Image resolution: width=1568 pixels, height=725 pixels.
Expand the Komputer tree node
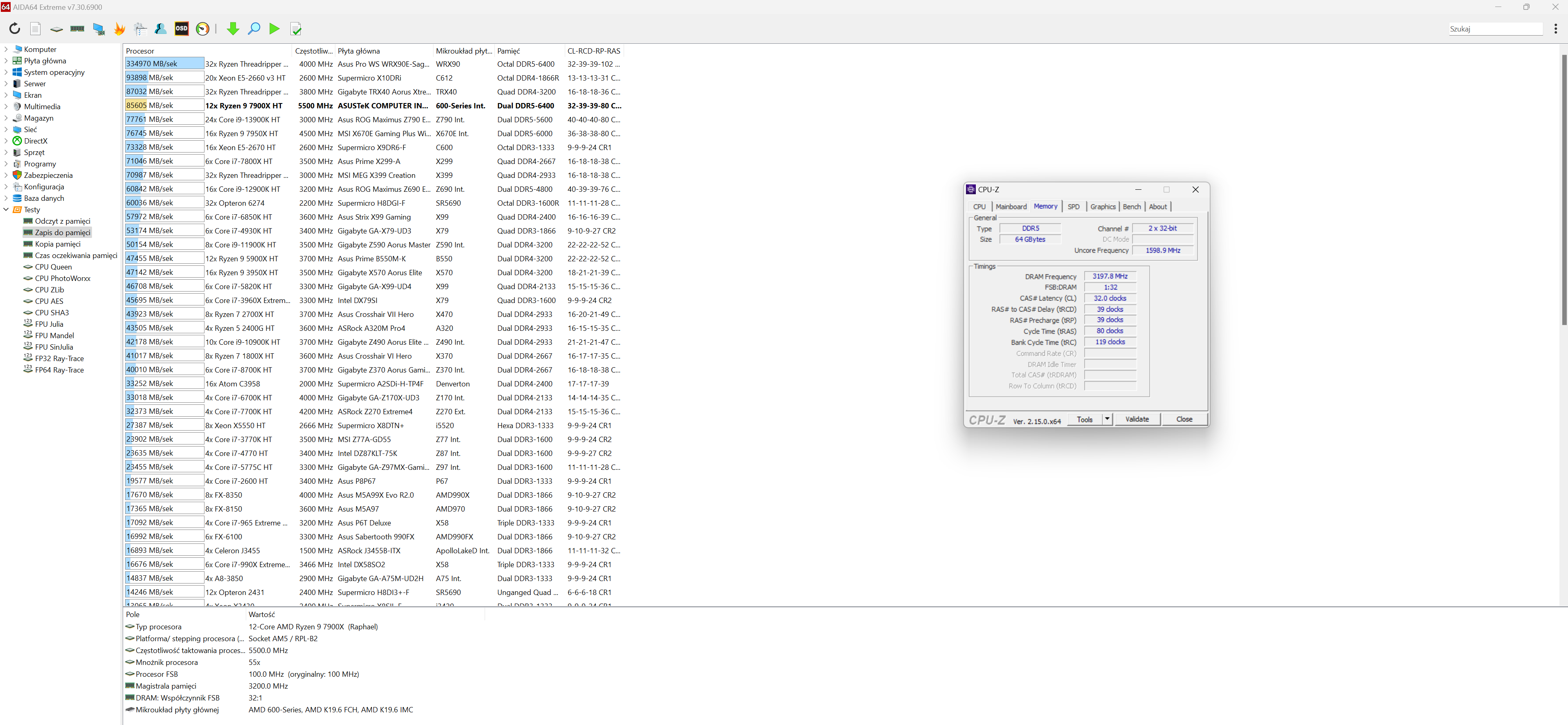[x=6, y=49]
